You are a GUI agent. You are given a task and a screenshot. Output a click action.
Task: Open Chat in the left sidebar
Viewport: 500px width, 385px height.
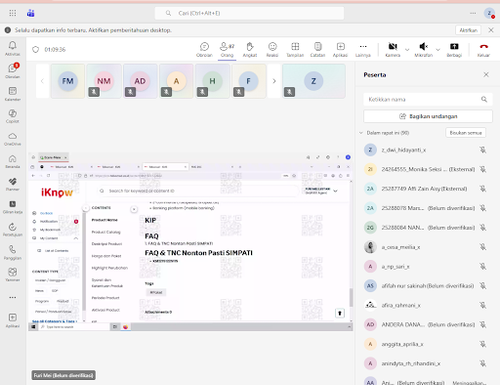pyautogui.click(x=12, y=71)
